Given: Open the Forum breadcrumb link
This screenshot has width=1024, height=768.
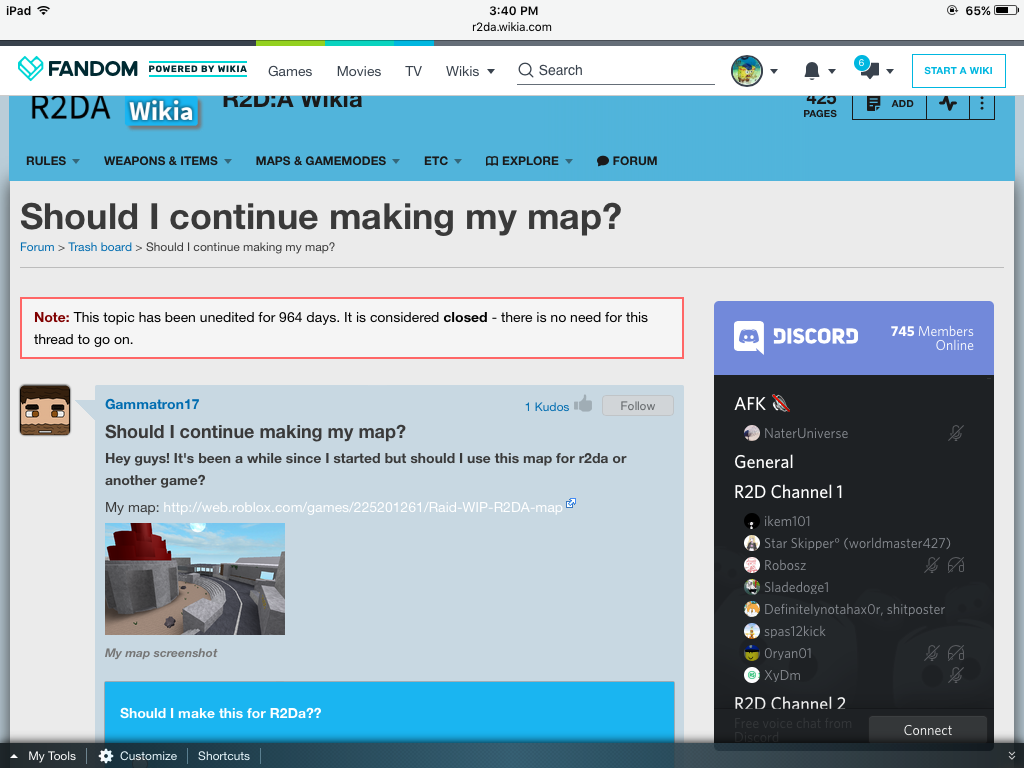Looking at the screenshot, I should click(37, 247).
